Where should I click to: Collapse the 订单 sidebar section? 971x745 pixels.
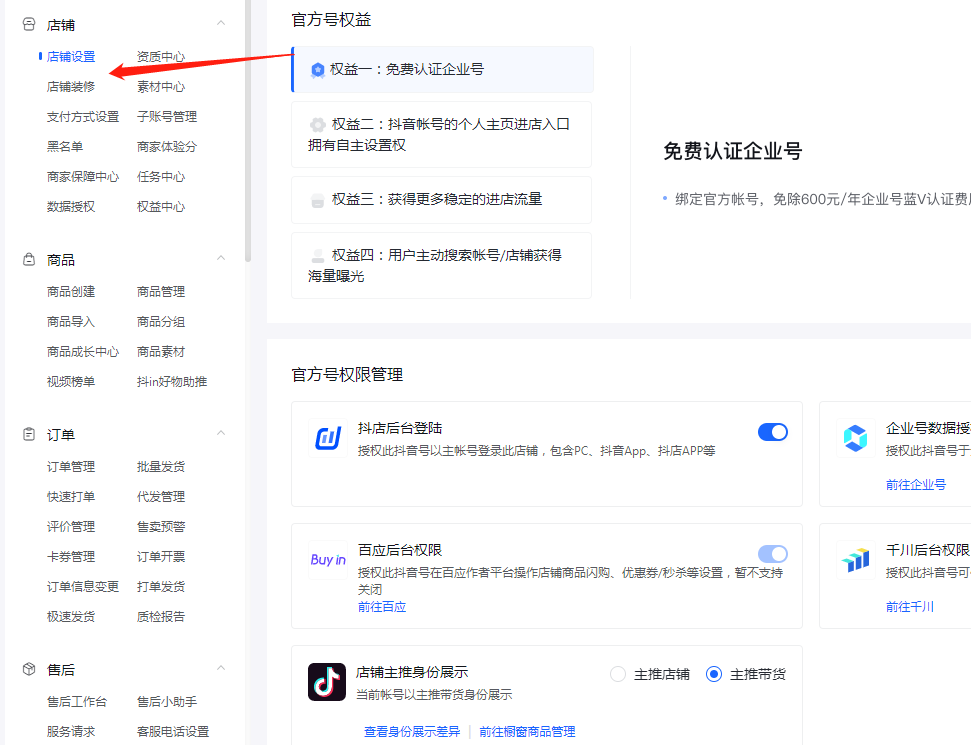(x=221, y=433)
